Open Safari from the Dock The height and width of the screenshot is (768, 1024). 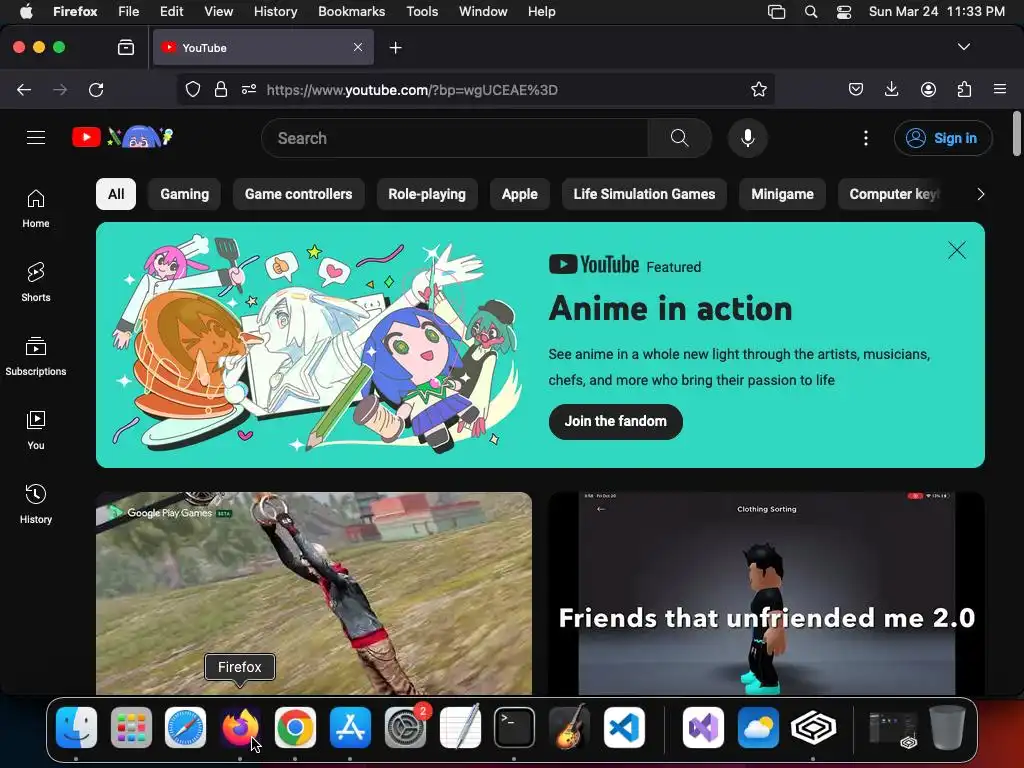[185, 727]
